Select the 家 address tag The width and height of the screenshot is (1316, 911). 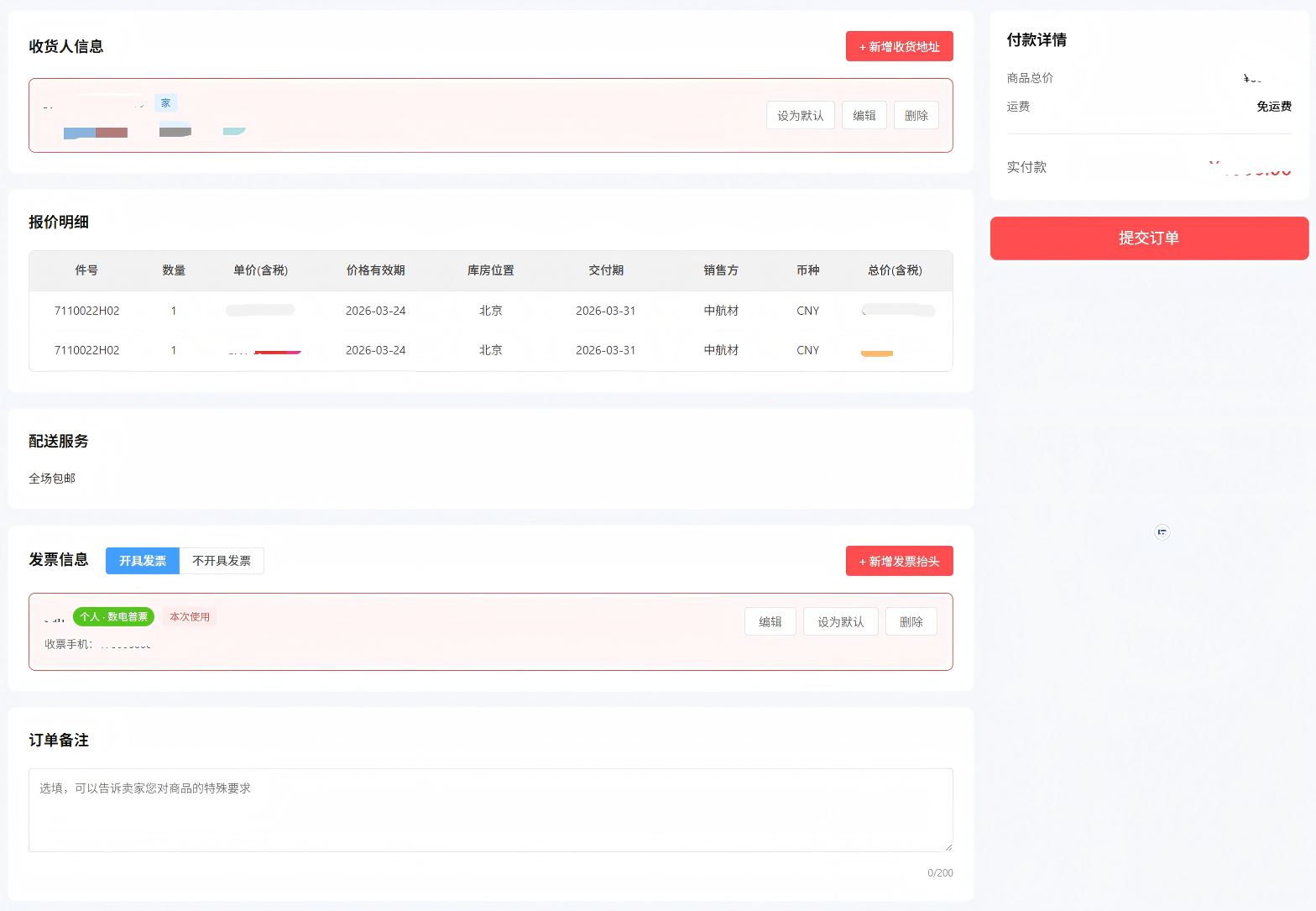(165, 103)
